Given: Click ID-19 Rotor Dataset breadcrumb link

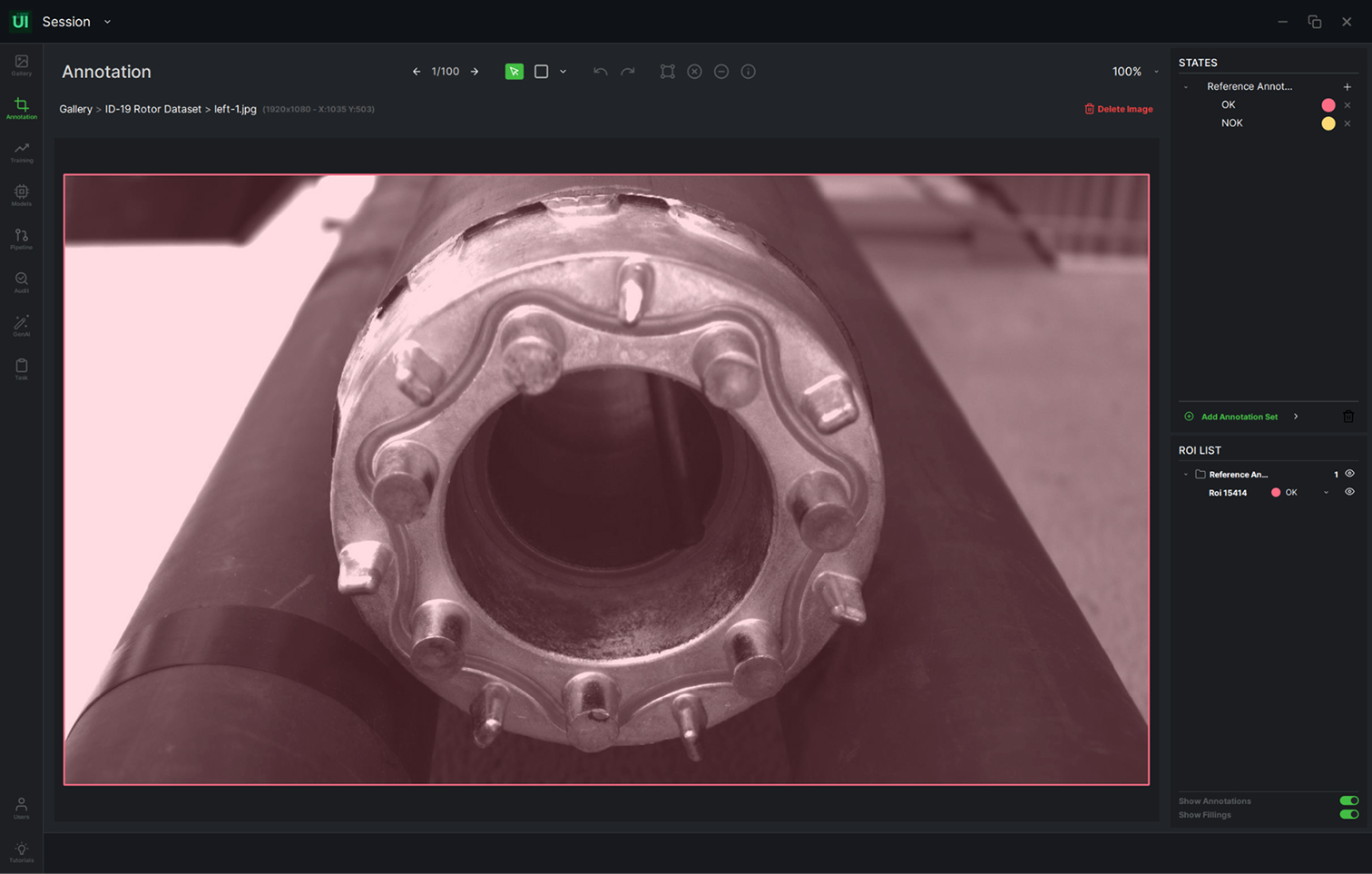Looking at the screenshot, I should tap(153, 109).
